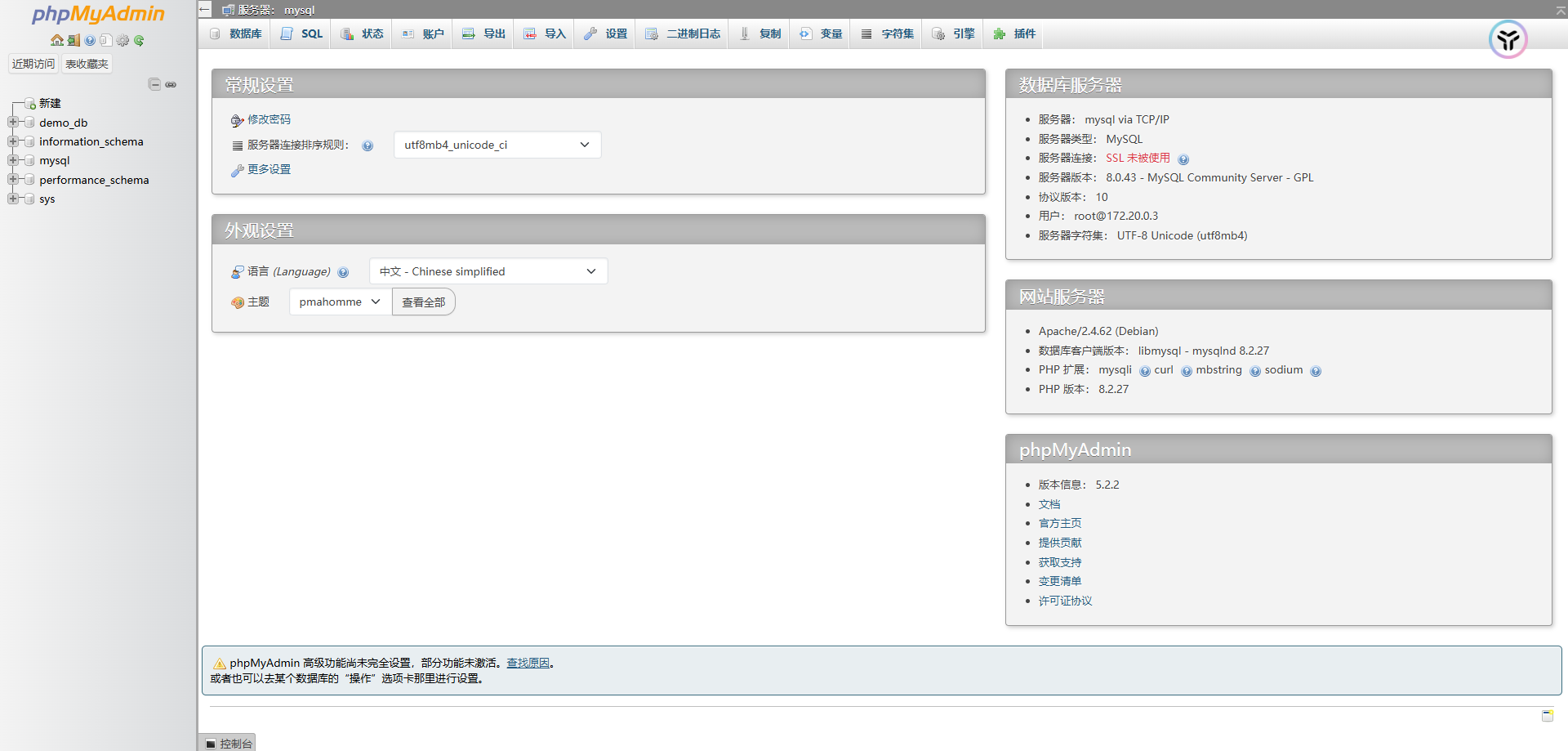Viewport: 1568px width, 751px height.
Task: Click the 查找原因 link in warning
Action: tap(528, 663)
